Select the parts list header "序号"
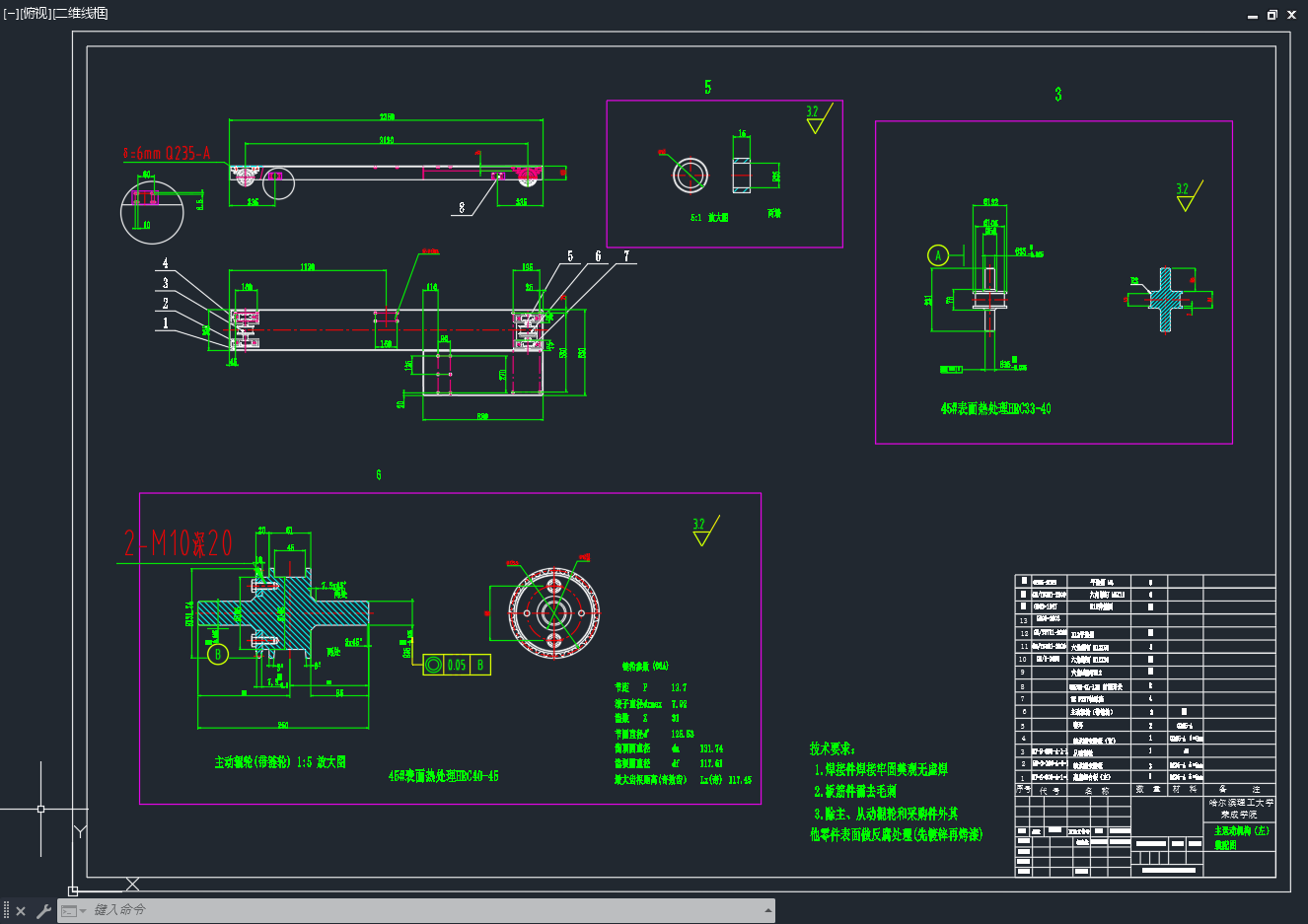 coord(1023,790)
